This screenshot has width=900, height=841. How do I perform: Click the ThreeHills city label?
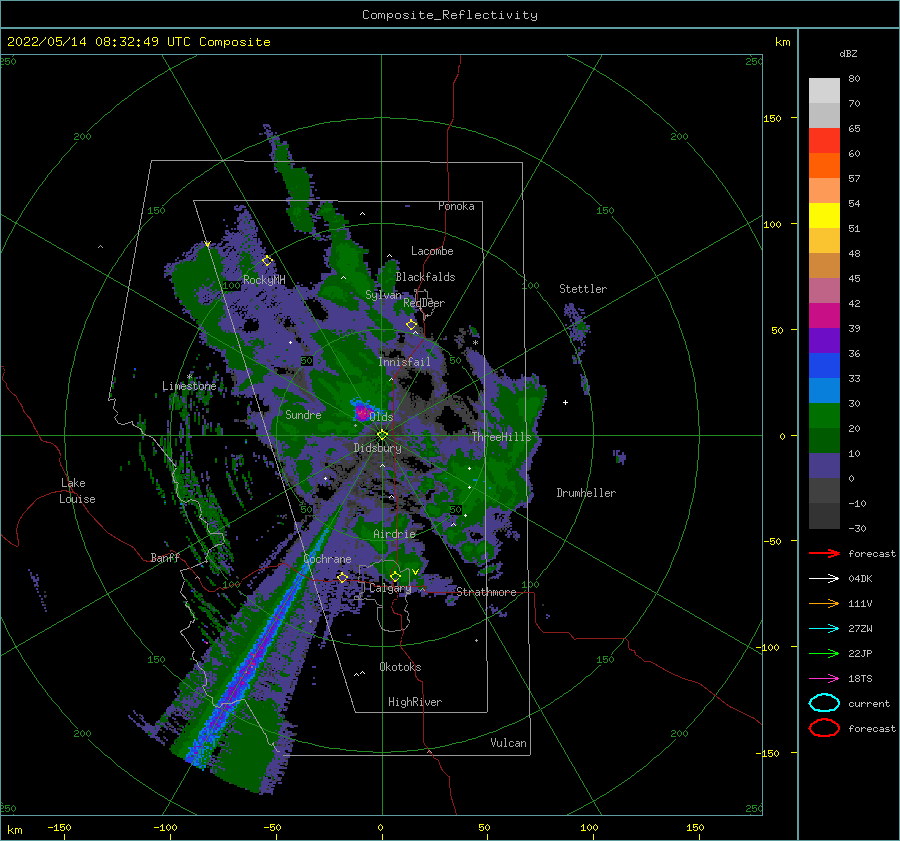502,437
